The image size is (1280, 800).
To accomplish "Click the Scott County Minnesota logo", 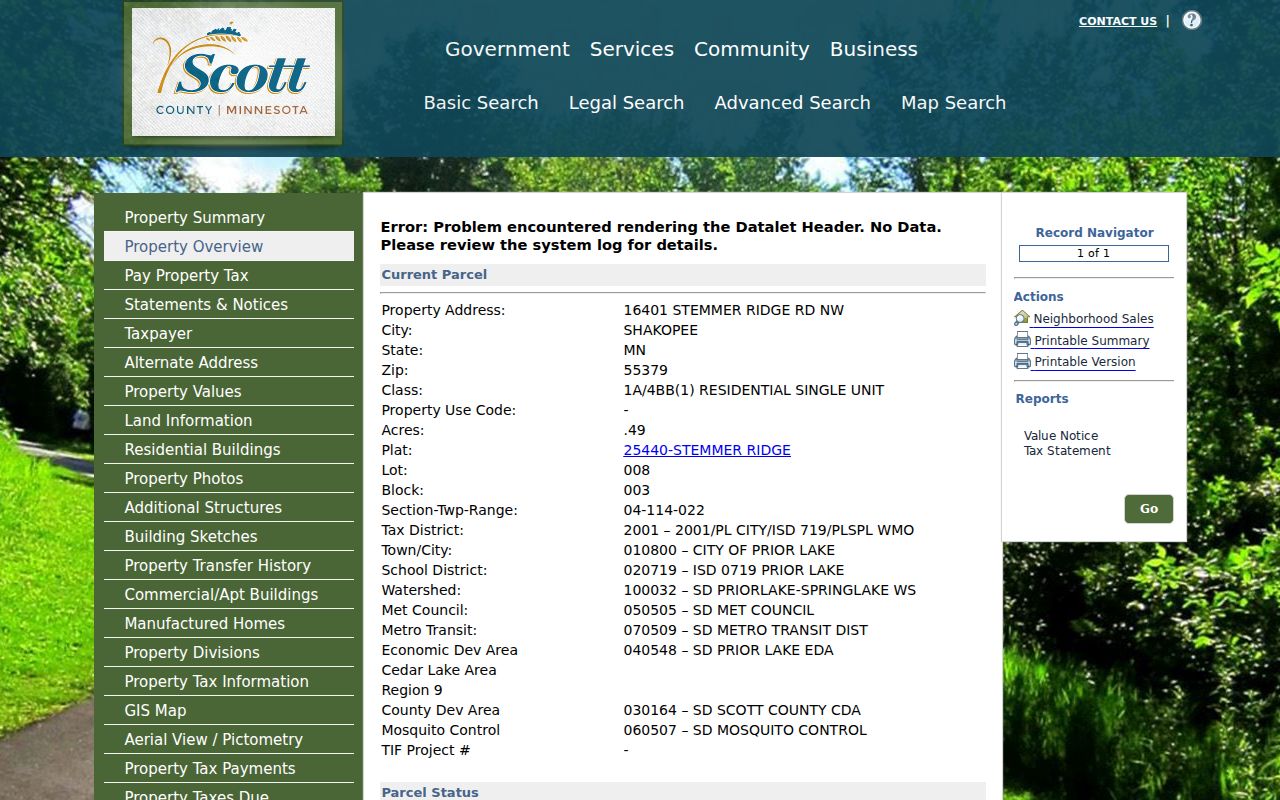I will pos(233,73).
